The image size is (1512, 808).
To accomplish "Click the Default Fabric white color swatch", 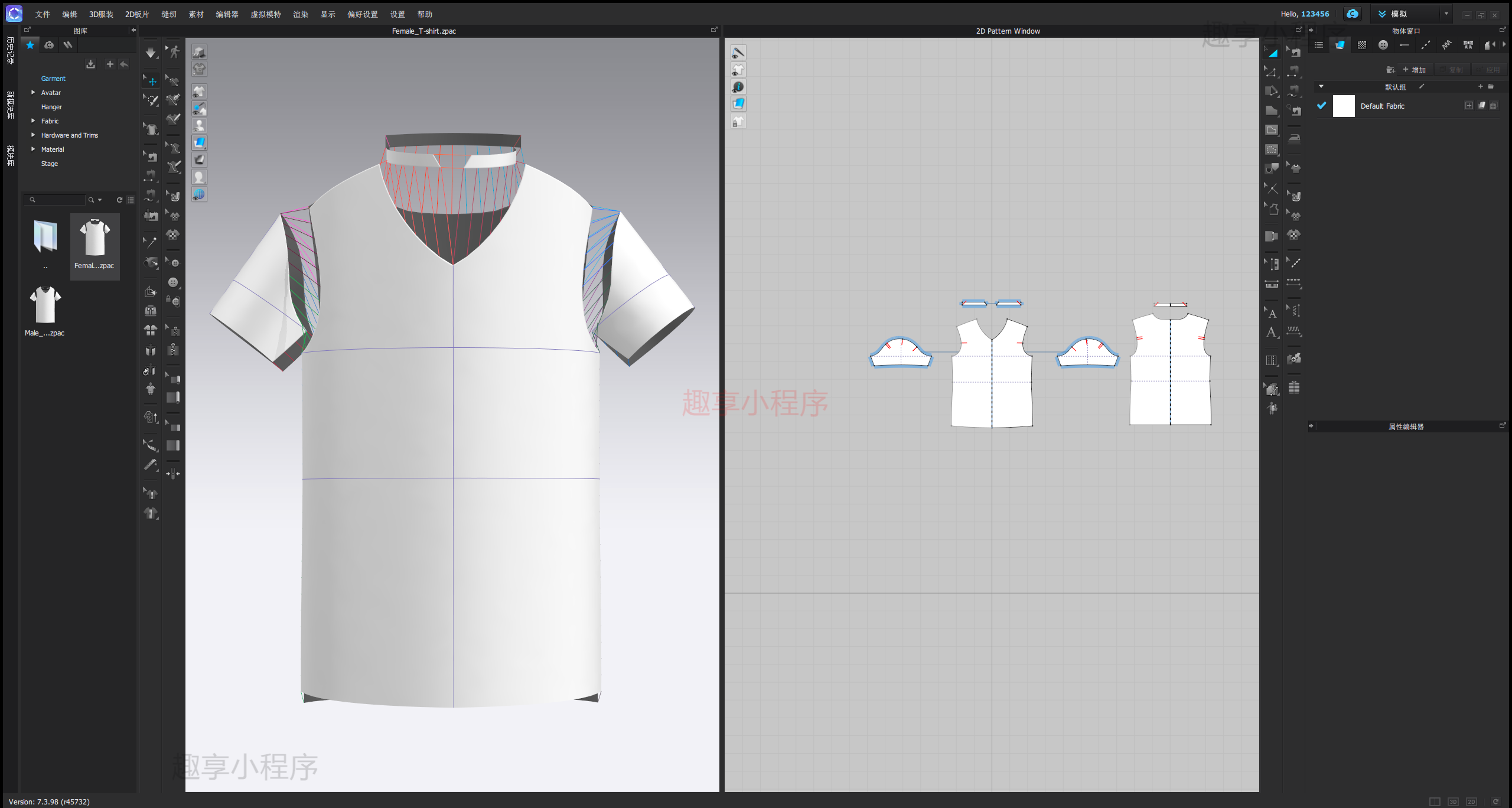I will point(1344,106).
